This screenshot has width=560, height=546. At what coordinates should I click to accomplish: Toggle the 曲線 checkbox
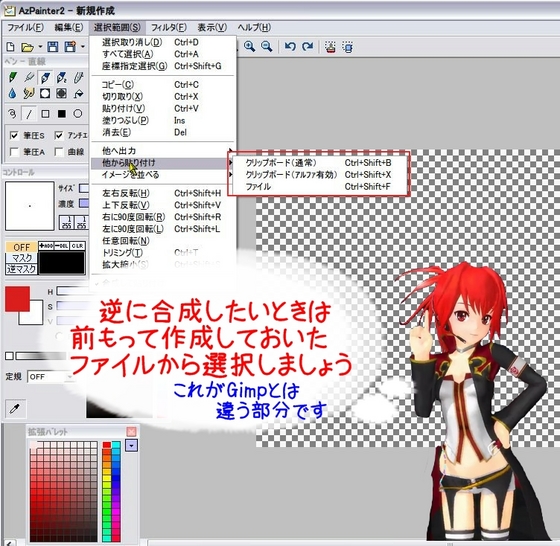coord(59,152)
